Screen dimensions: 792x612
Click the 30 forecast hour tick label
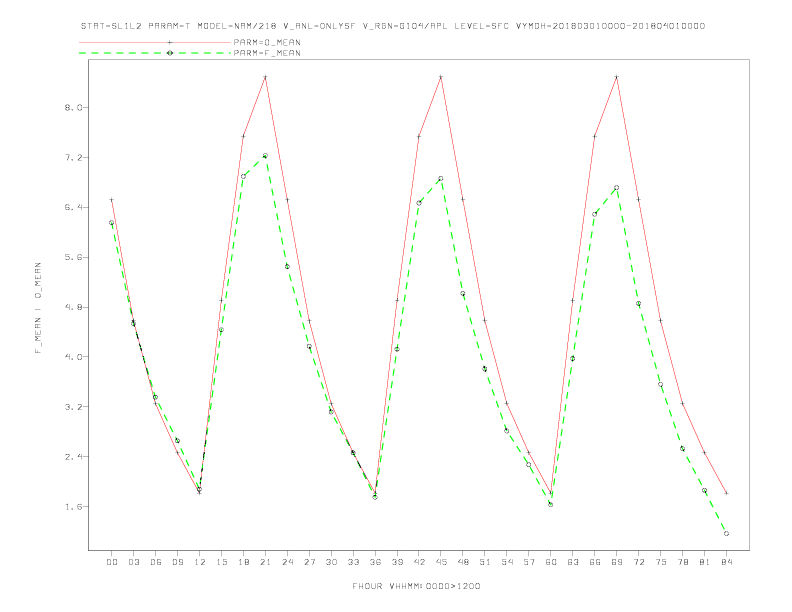pos(331,562)
